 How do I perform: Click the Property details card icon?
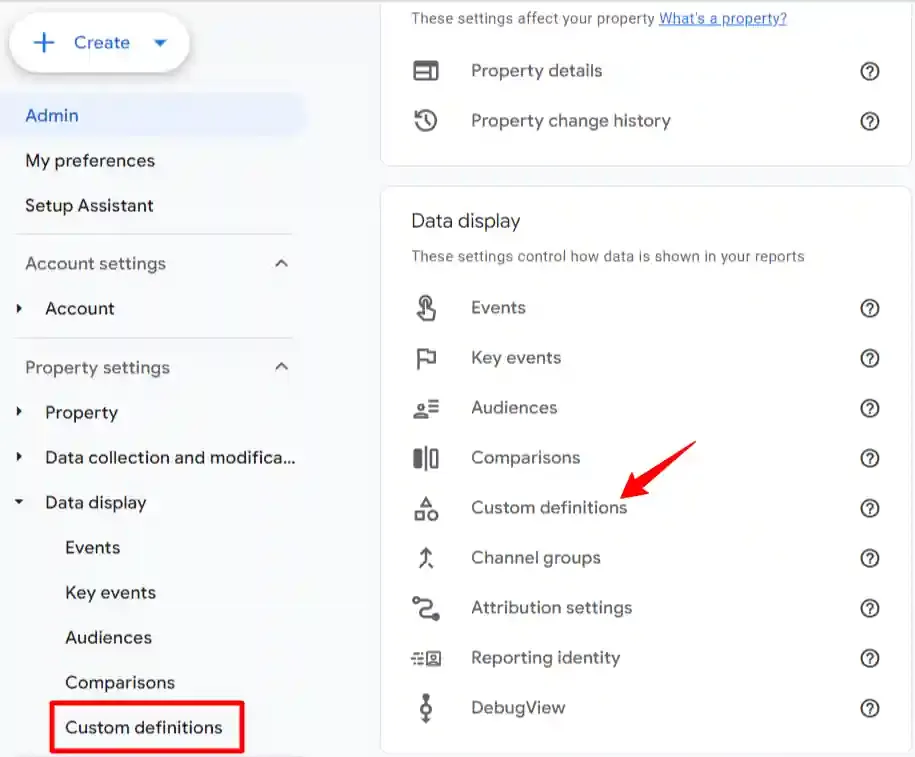coord(425,71)
